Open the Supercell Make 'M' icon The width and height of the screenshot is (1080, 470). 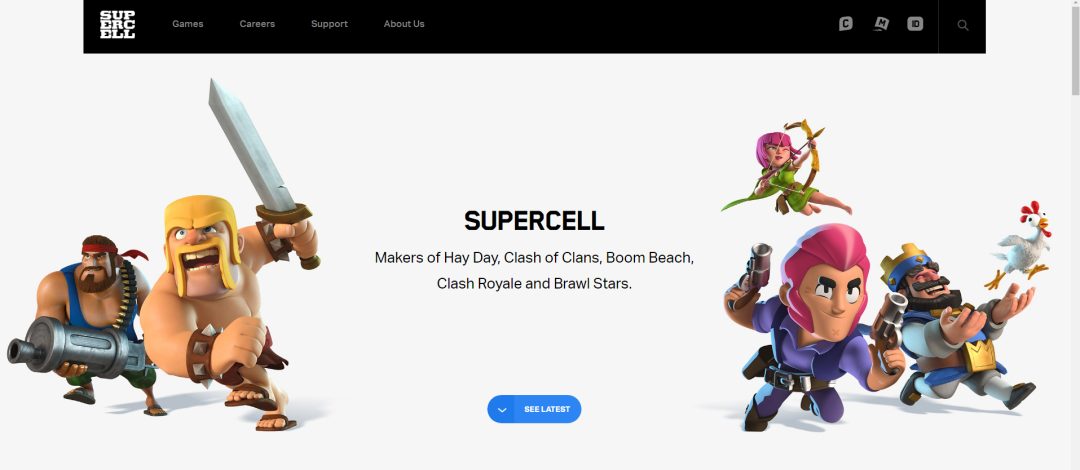880,24
